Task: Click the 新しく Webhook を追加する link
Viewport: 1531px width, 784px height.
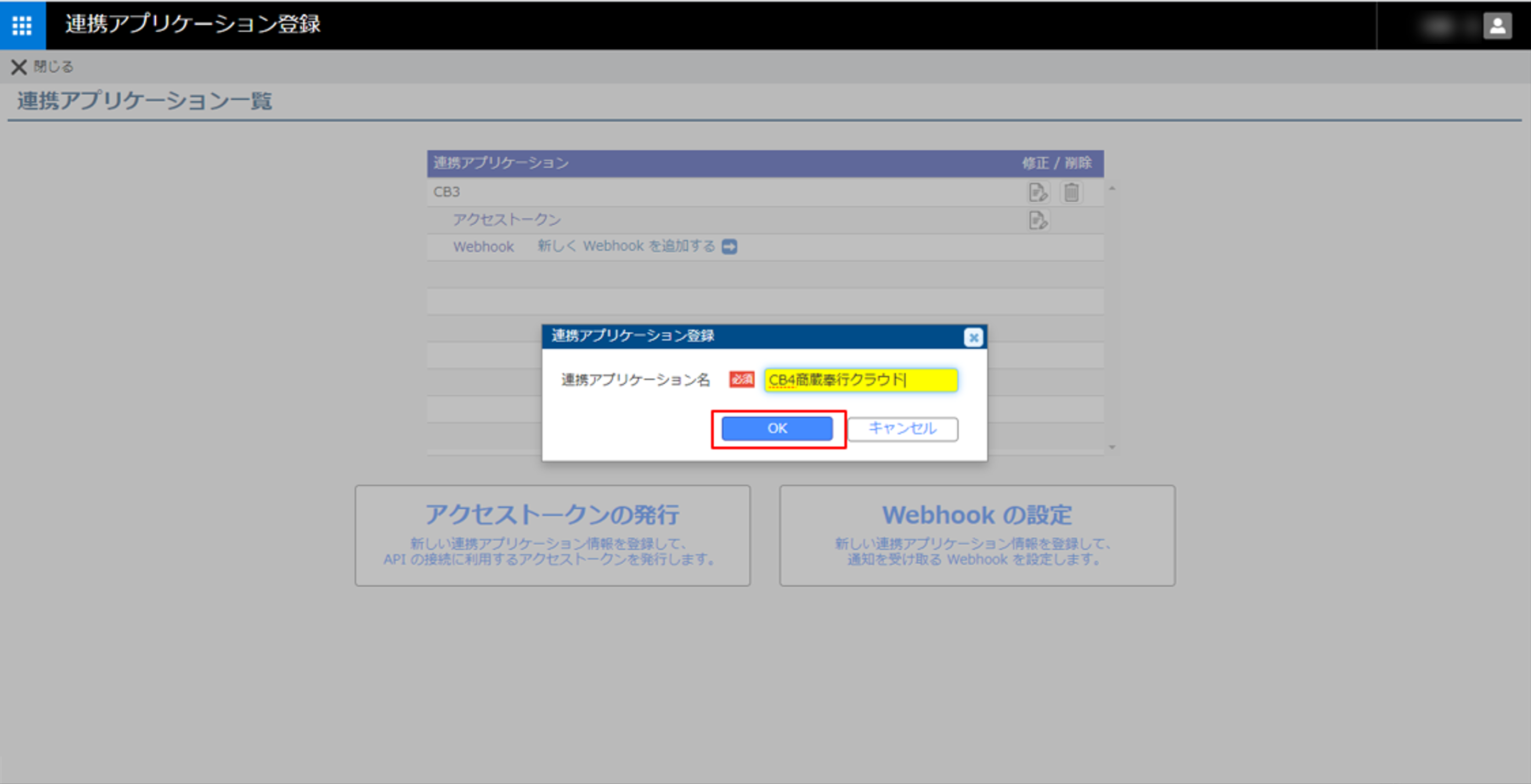Action: coord(626,247)
